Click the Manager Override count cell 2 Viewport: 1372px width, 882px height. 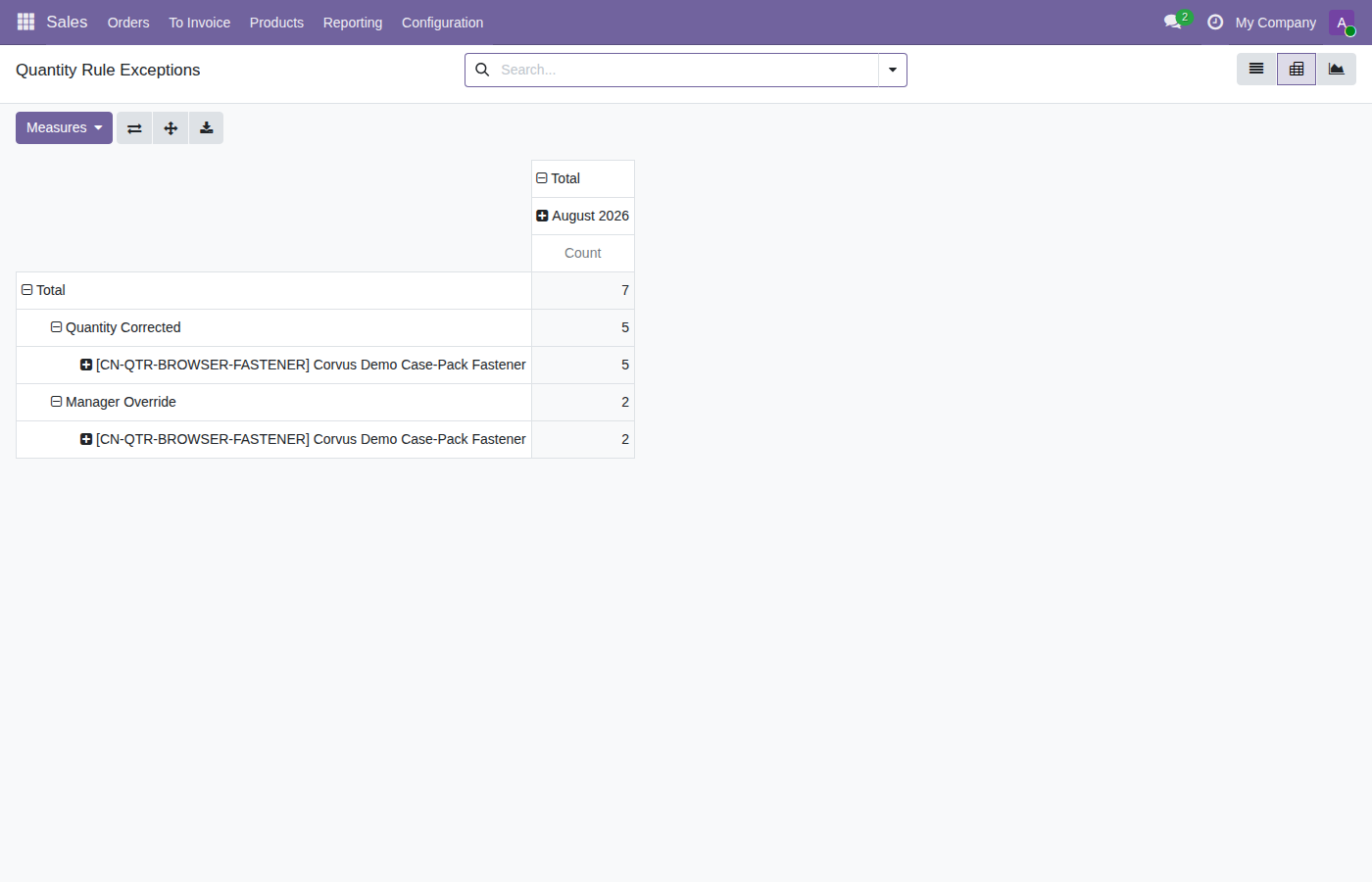(583, 402)
